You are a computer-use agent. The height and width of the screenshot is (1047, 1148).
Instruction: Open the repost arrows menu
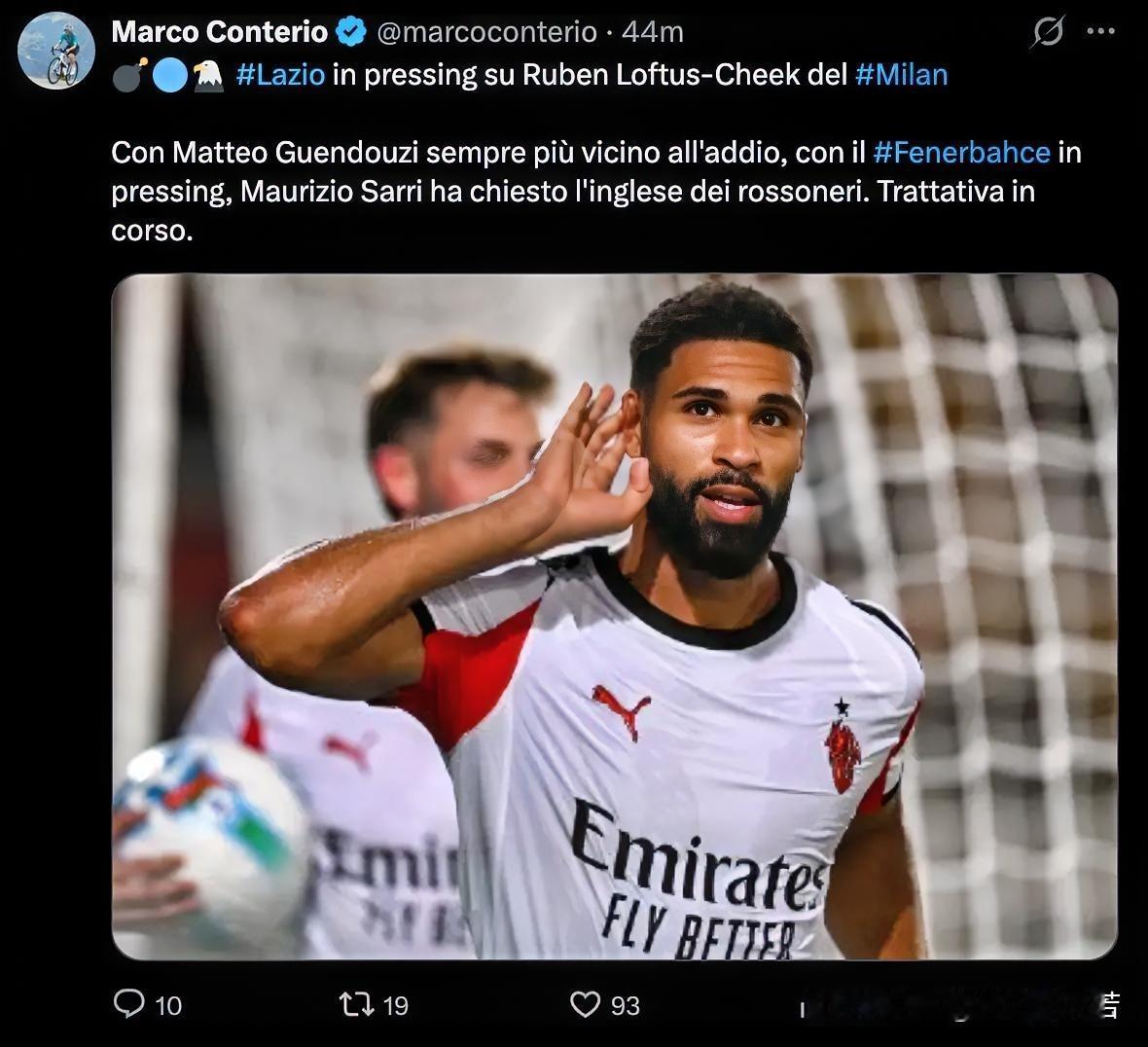click(x=356, y=1003)
